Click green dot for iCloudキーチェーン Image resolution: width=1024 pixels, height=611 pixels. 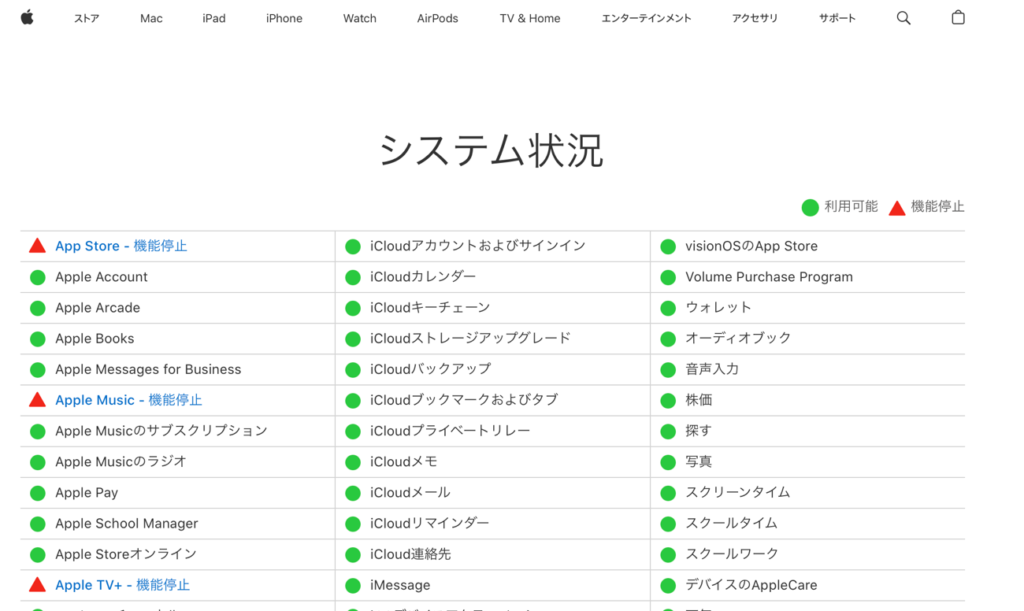(353, 308)
